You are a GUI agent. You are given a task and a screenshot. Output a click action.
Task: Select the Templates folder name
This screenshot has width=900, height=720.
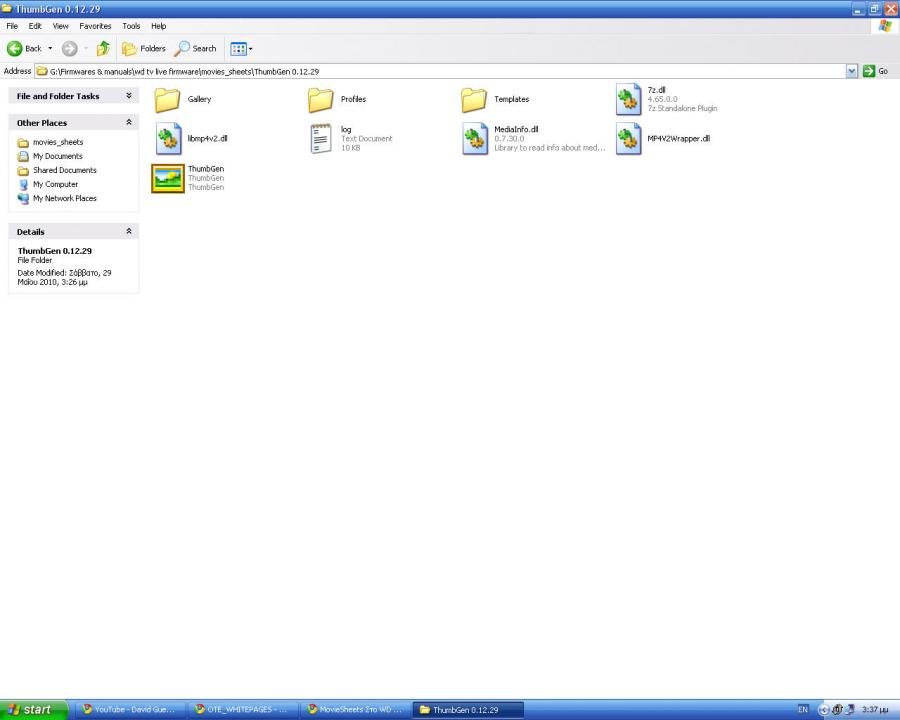511,99
